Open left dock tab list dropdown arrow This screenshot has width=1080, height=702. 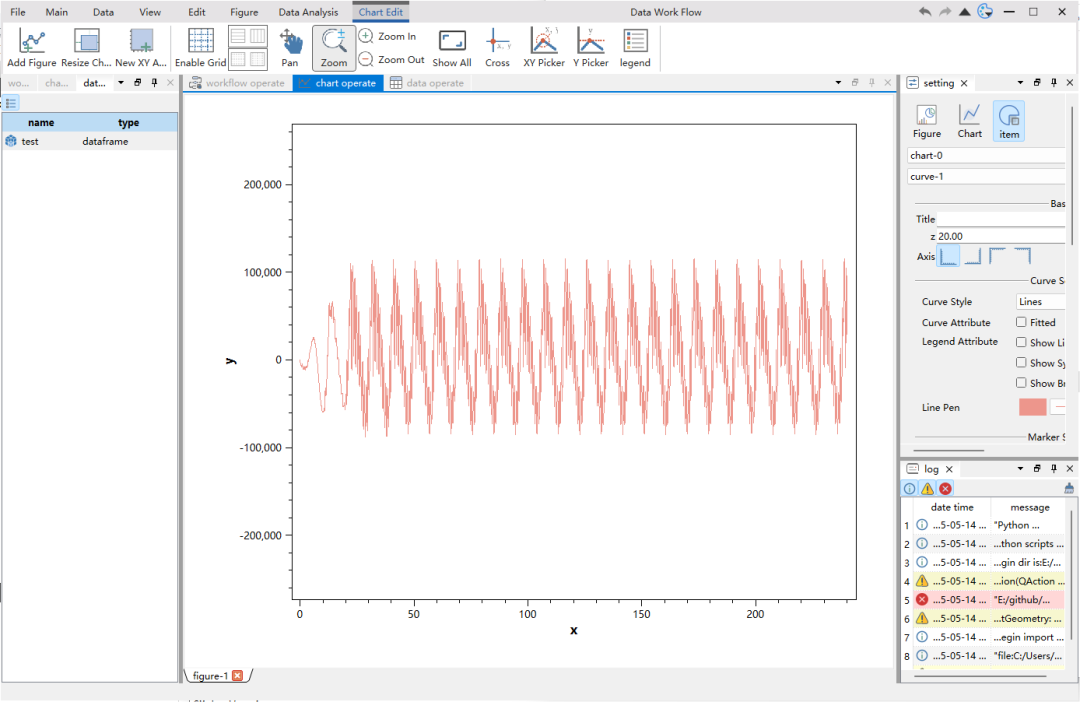pos(121,83)
